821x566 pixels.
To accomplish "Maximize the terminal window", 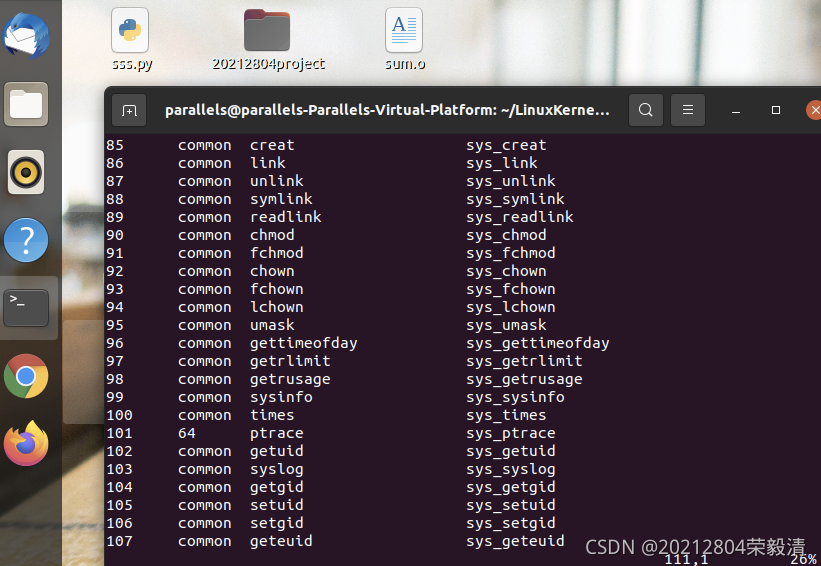I will point(776,110).
